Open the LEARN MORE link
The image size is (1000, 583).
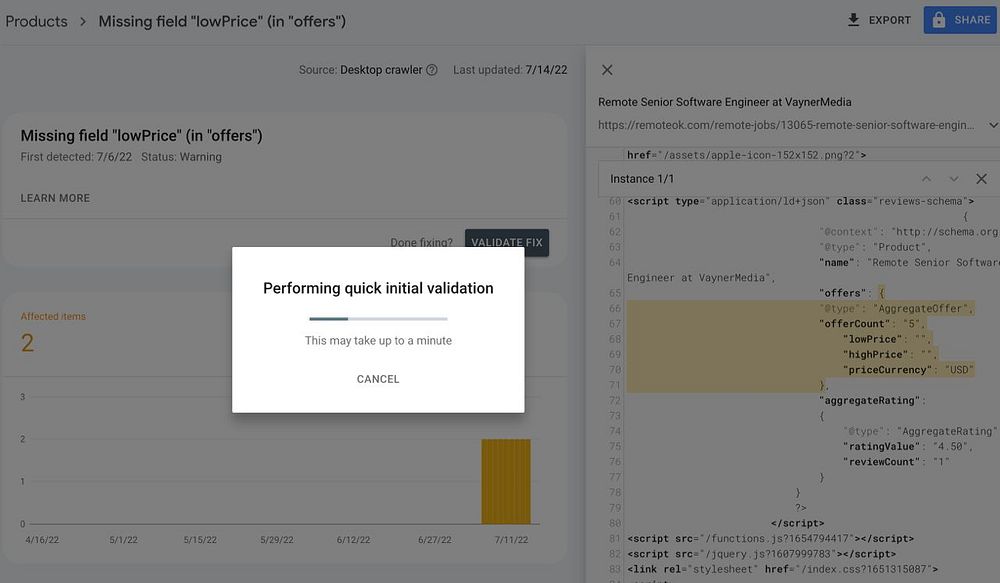click(x=55, y=198)
